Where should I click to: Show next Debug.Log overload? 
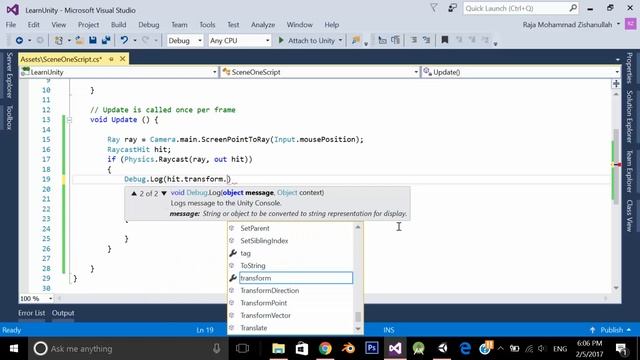(164, 193)
